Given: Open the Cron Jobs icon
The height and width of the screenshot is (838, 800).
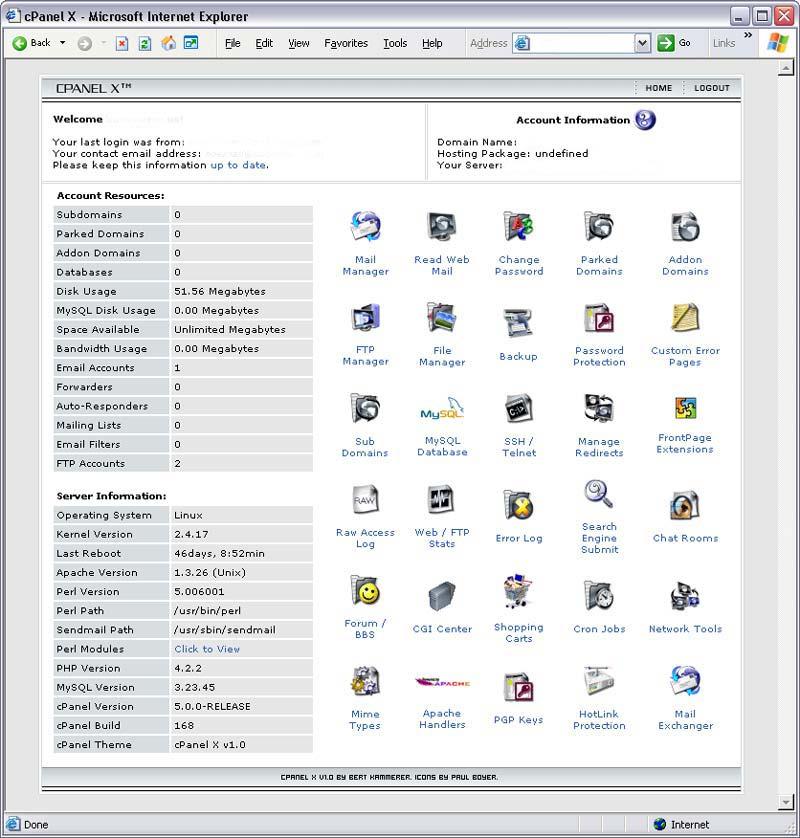Looking at the screenshot, I should pyautogui.click(x=599, y=596).
